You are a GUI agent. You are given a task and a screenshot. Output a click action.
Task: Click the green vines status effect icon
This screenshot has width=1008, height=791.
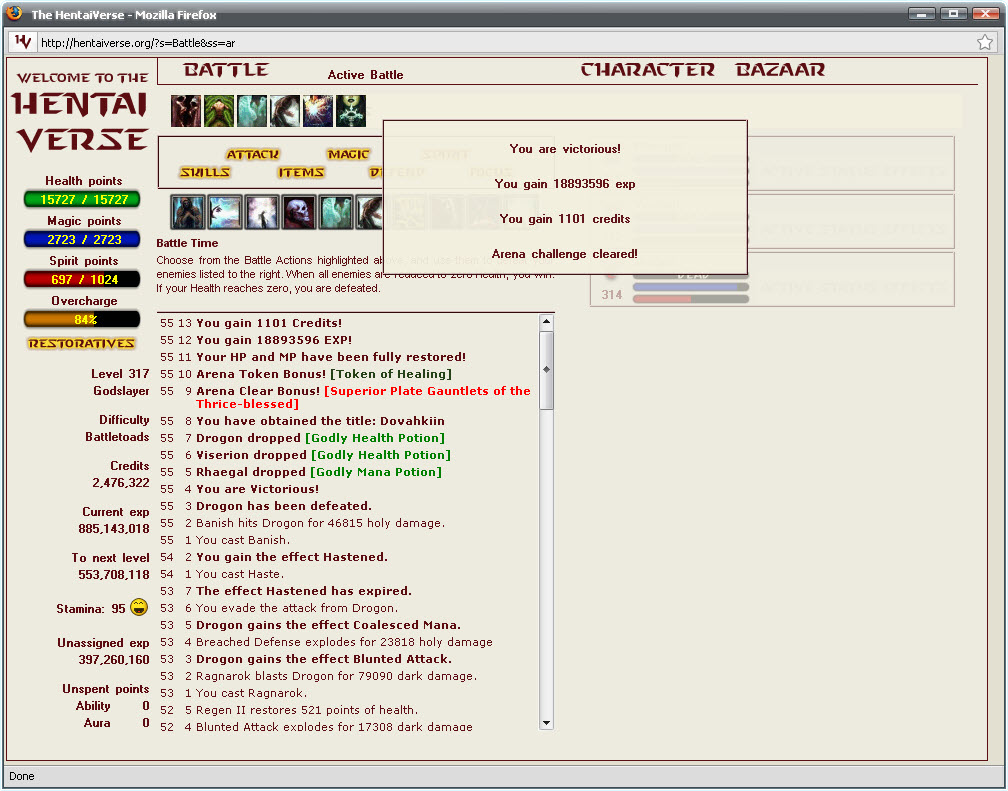[x=219, y=111]
